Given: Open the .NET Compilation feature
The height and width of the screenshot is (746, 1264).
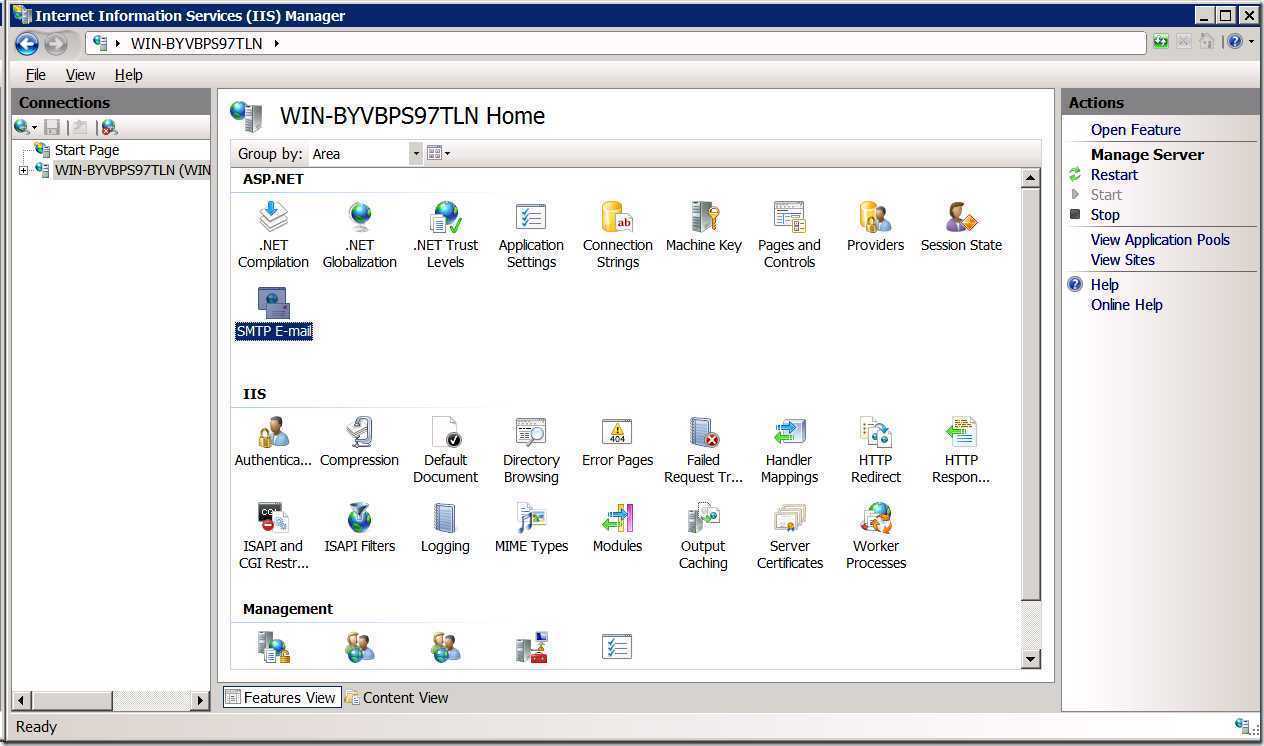Looking at the screenshot, I should (273, 235).
